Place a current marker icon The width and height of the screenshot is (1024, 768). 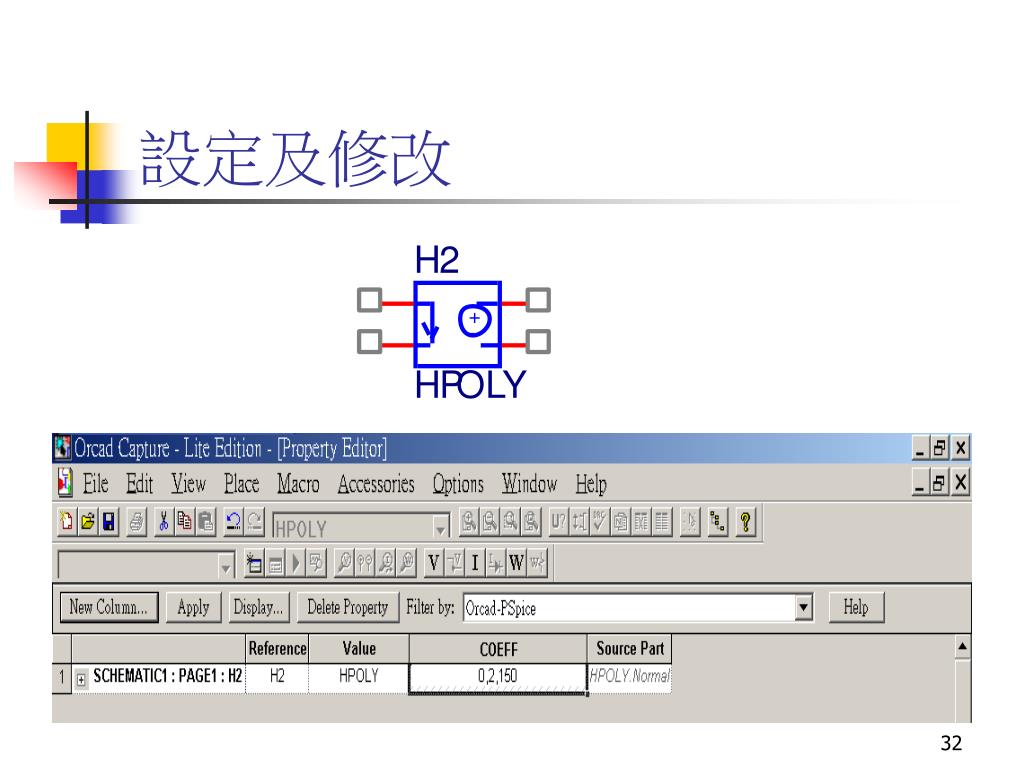click(x=386, y=563)
